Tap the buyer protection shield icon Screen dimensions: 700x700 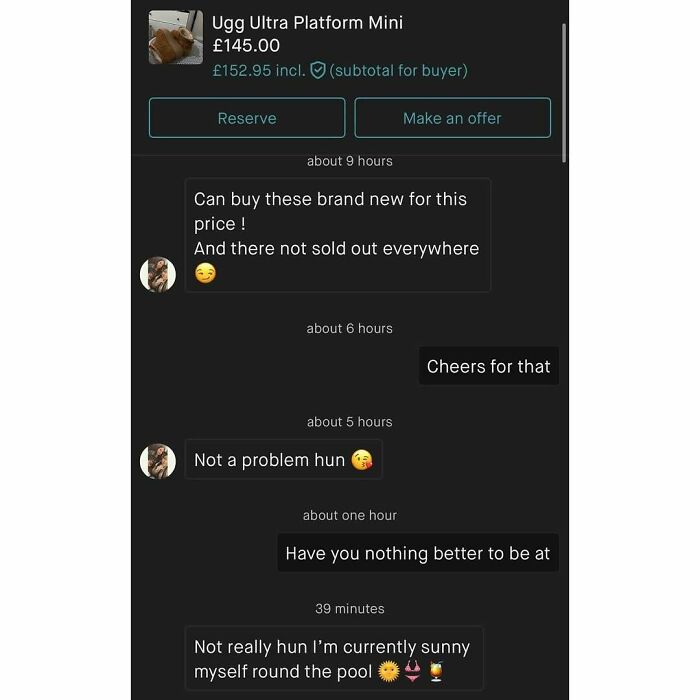[317, 71]
